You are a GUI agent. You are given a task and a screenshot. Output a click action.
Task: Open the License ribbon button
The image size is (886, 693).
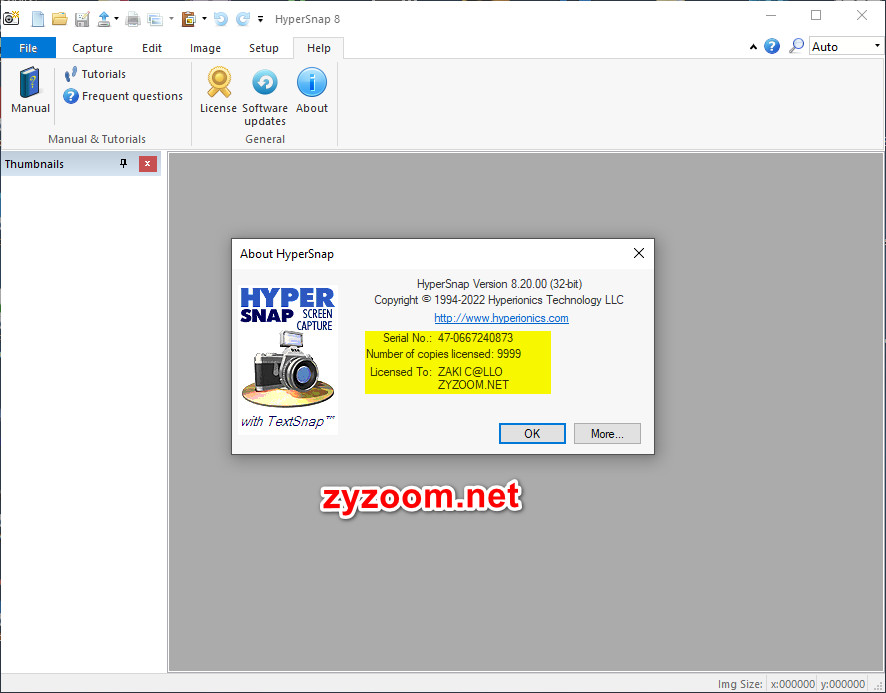pyautogui.click(x=218, y=90)
